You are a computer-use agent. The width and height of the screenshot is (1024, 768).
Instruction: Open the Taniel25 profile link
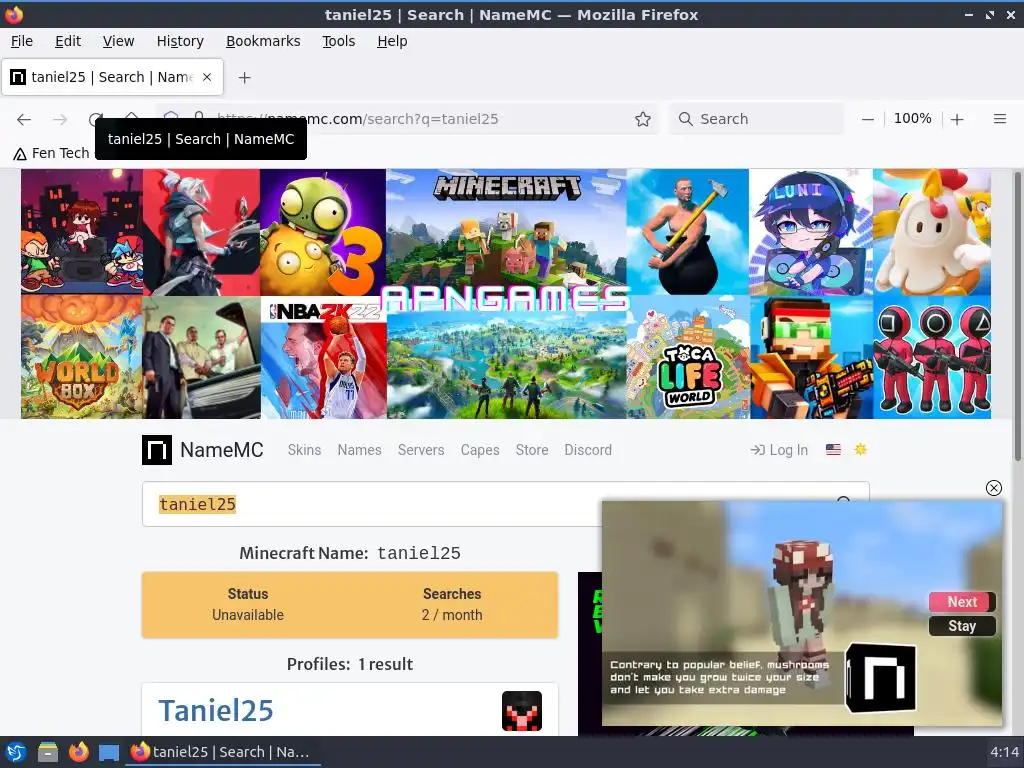click(x=216, y=711)
